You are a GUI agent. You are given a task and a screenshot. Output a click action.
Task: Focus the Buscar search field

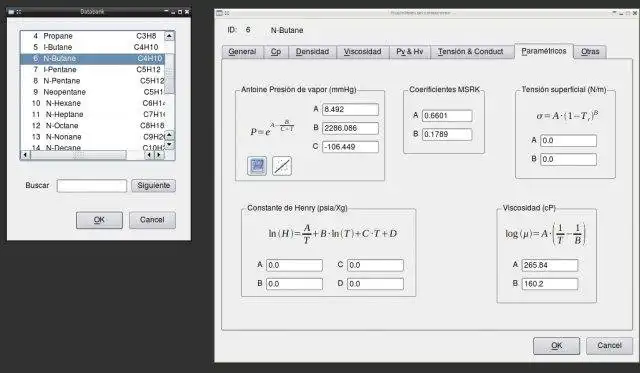pyautogui.click(x=92, y=186)
